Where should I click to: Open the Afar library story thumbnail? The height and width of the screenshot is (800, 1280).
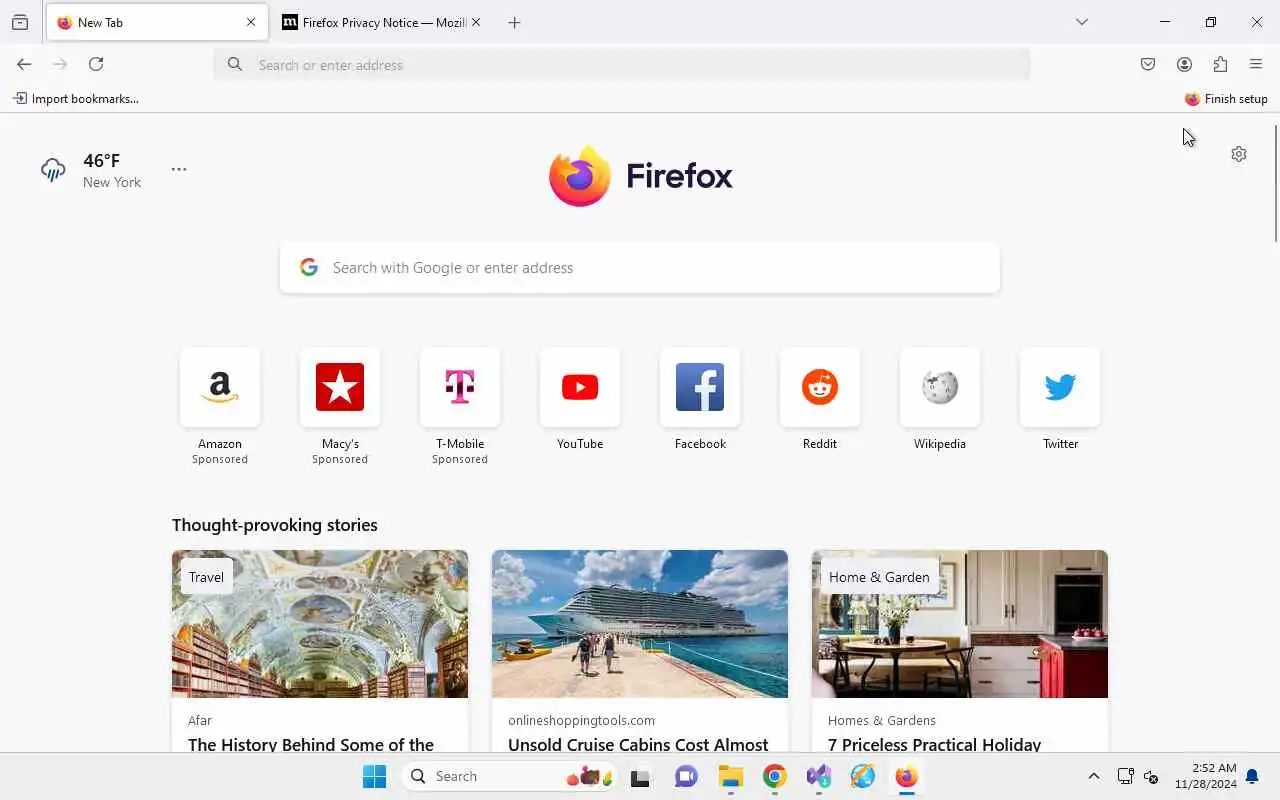[320, 624]
